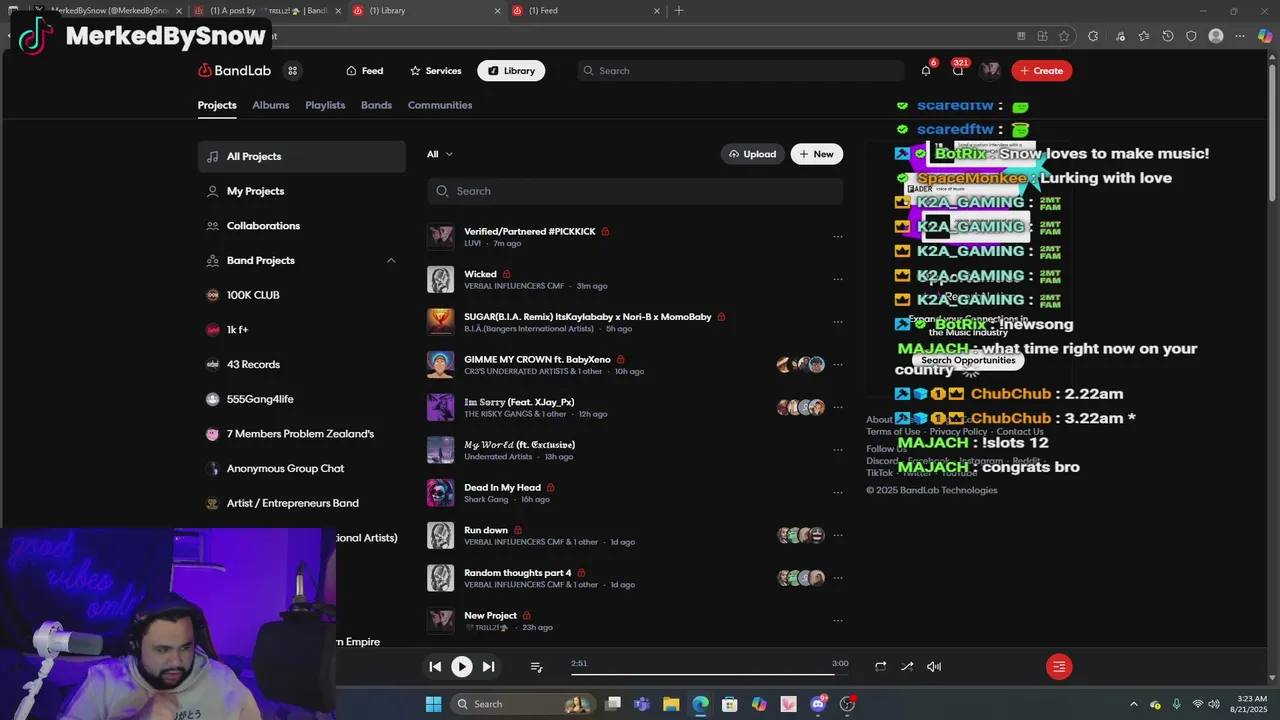Open the Dead In My Head project
Viewport: 1280px width, 720px height.
502,488
